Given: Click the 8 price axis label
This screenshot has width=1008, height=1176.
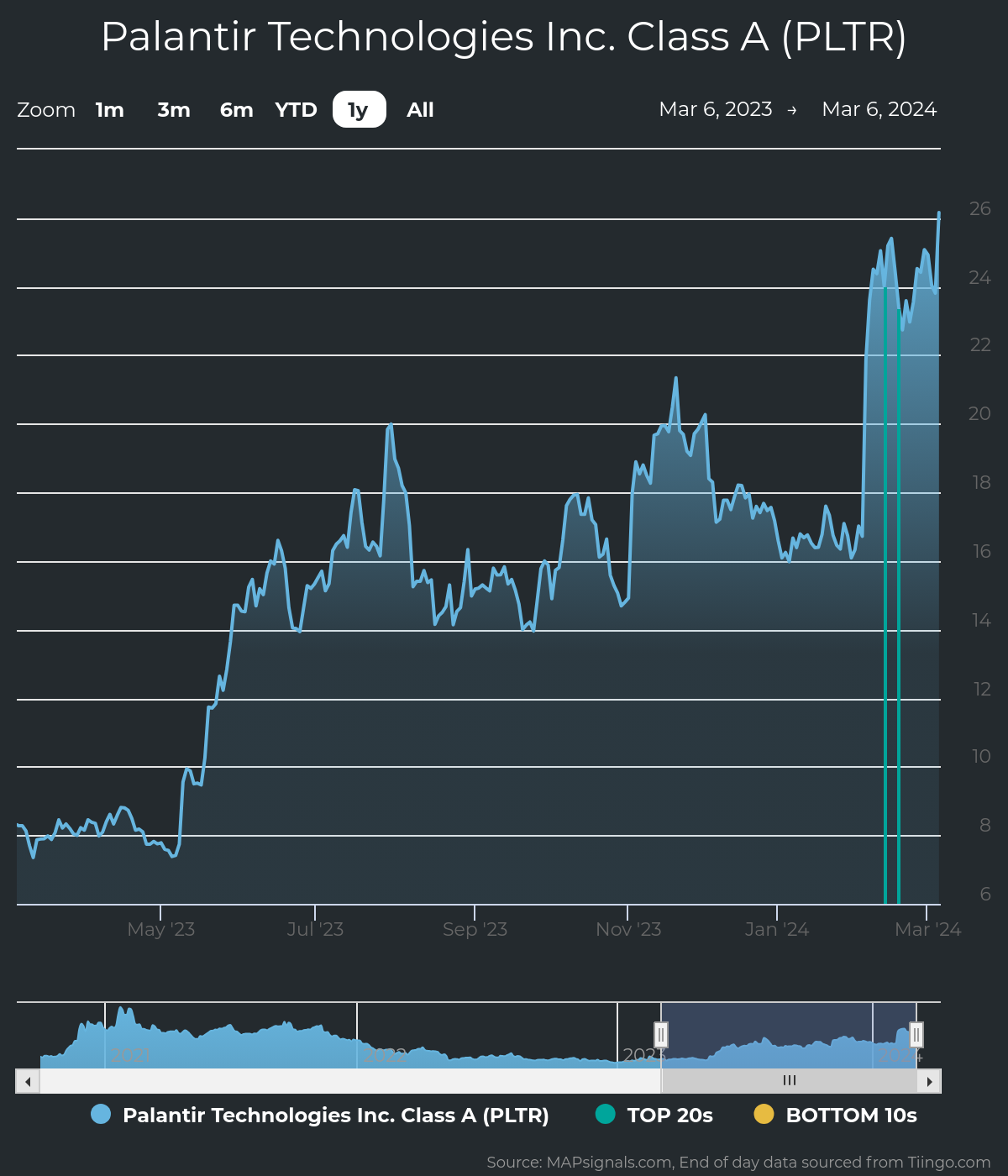Looking at the screenshot, I should coord(985,825).
